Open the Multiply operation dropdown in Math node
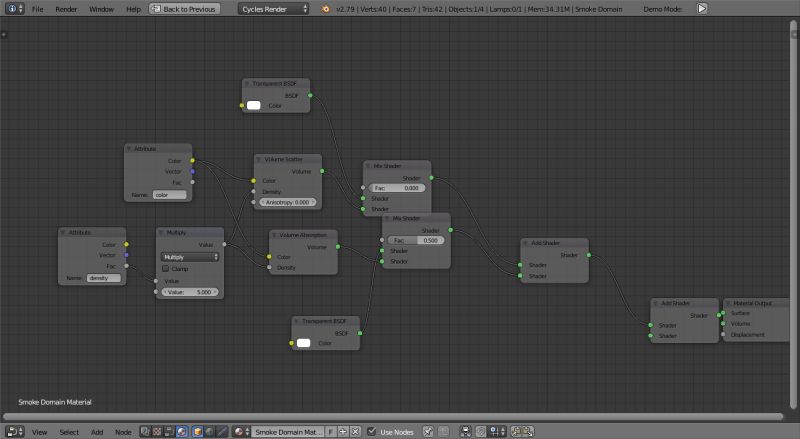This screenshot has width=800, height=439. click(190, 257)
